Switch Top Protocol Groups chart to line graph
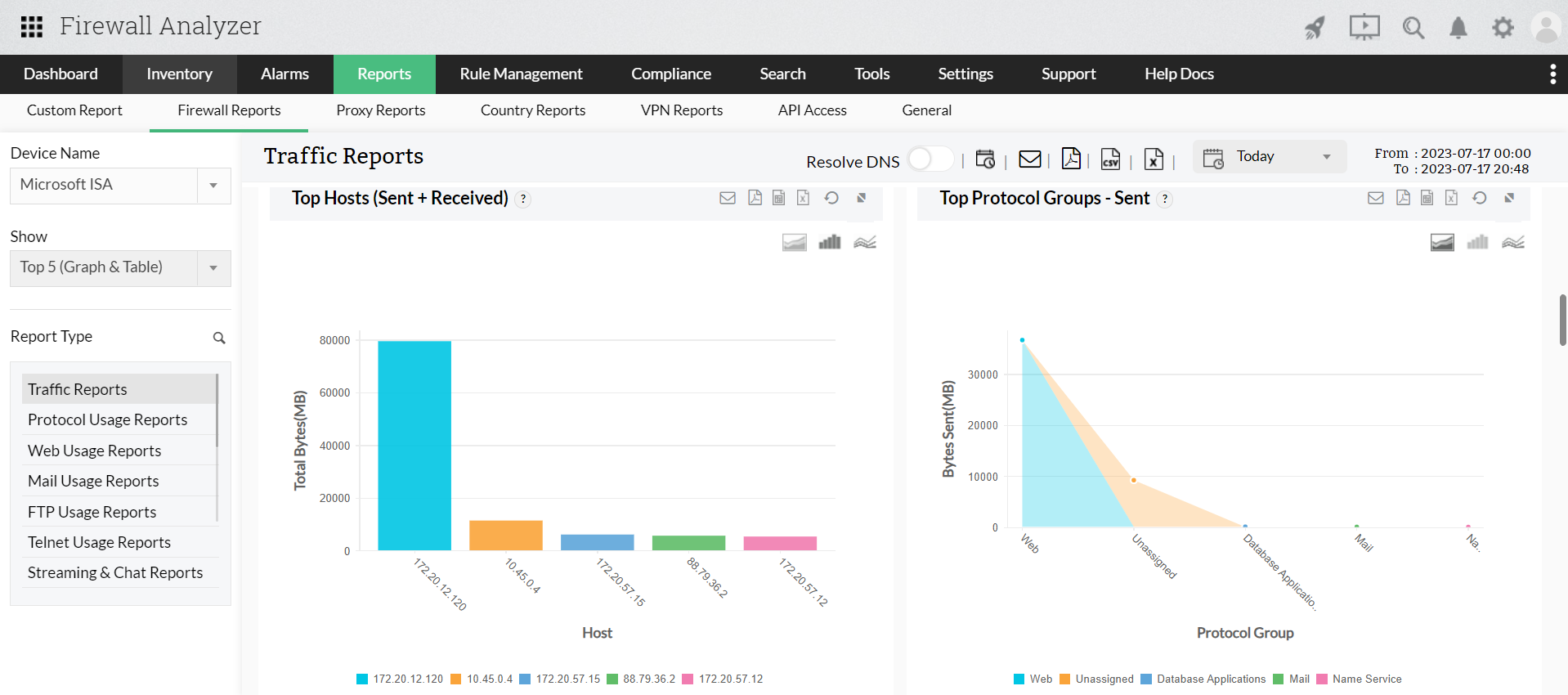This screenshot has height=695, width=1568. pyautogui.click(x=1512, y=242)
